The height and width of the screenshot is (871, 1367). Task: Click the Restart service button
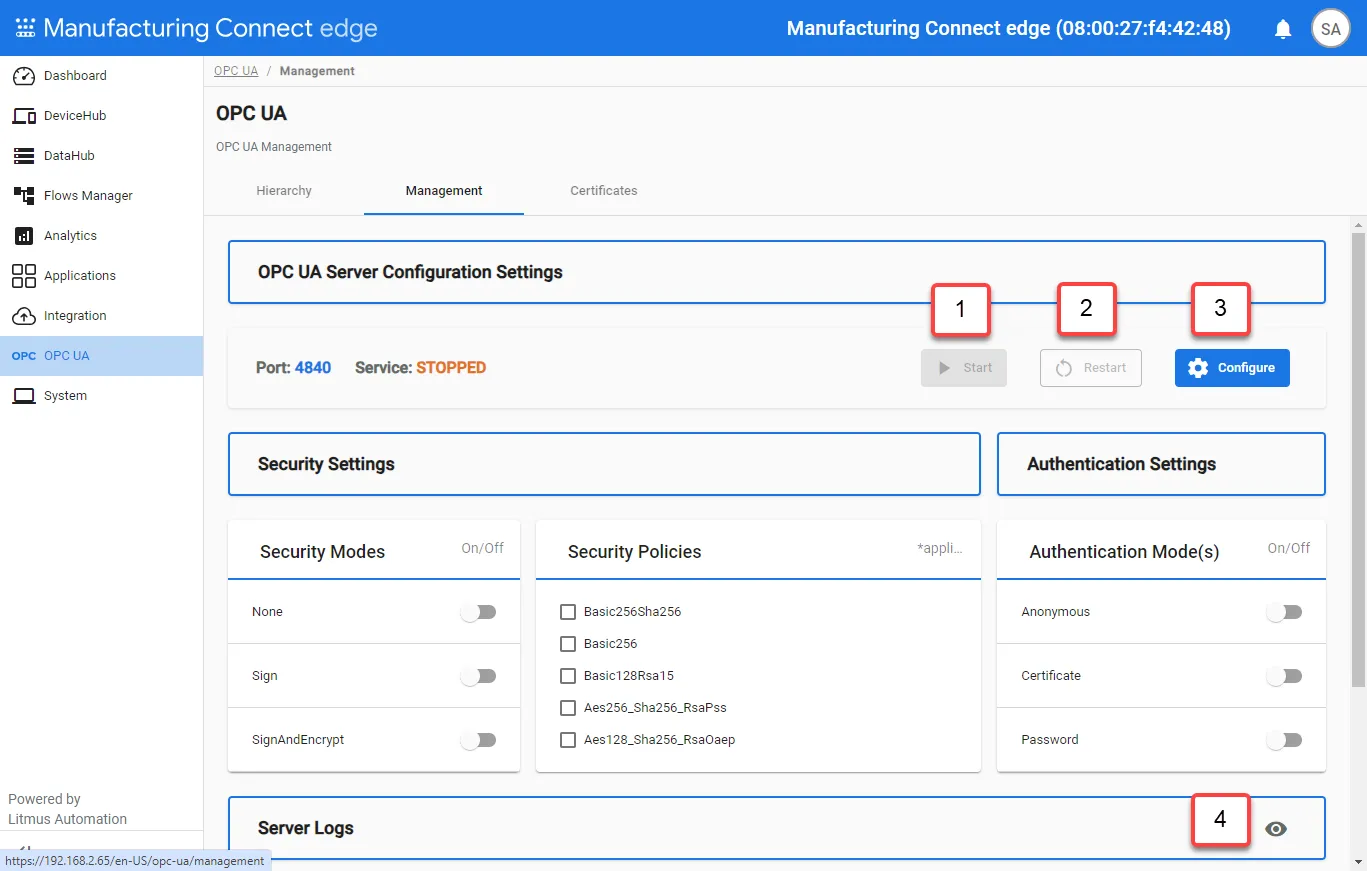click(x=1091, y=368)
